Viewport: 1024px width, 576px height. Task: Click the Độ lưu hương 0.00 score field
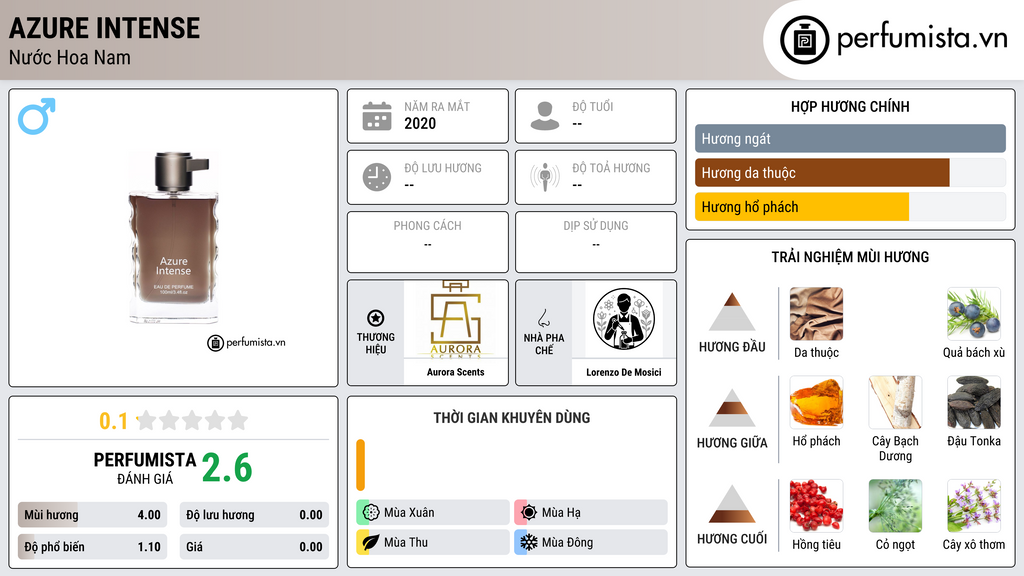(x=254, y=515)
